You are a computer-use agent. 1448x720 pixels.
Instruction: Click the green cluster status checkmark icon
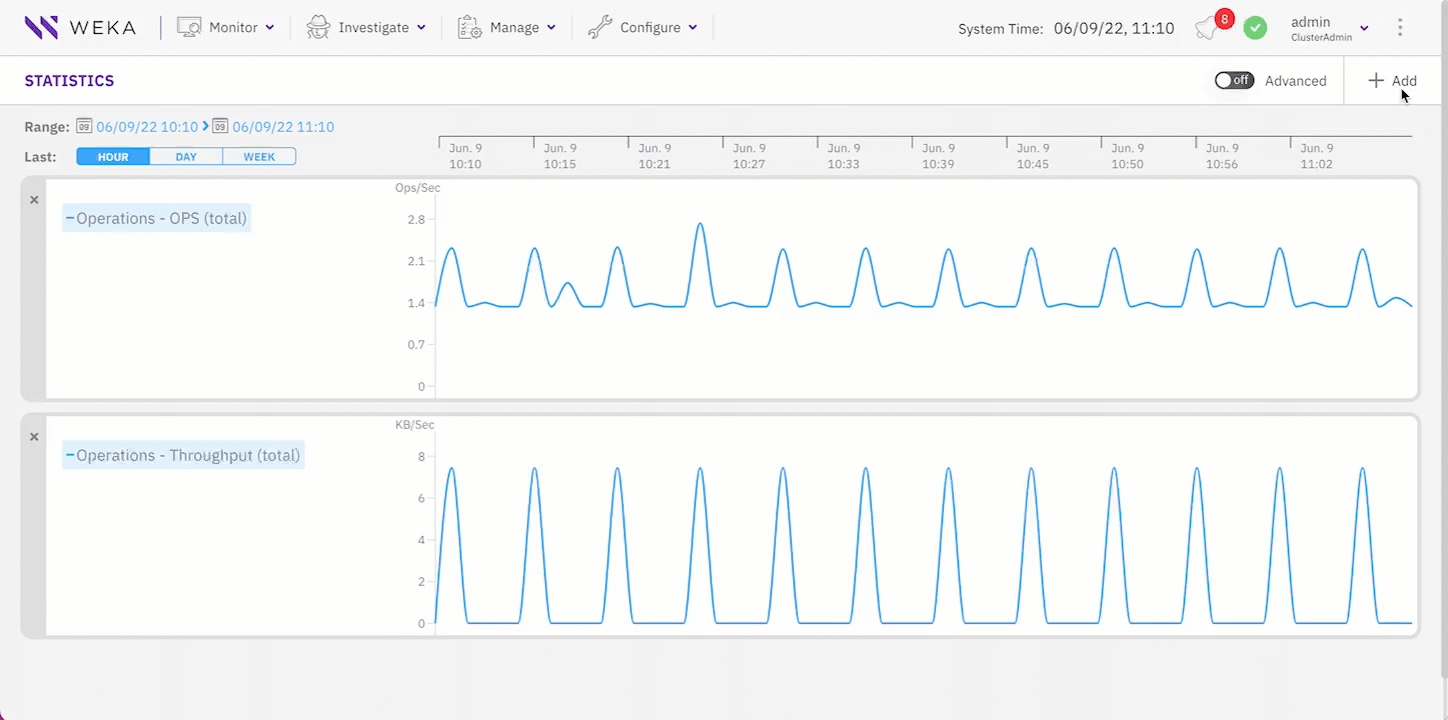pyautogui.click(x=1255, y=28)
